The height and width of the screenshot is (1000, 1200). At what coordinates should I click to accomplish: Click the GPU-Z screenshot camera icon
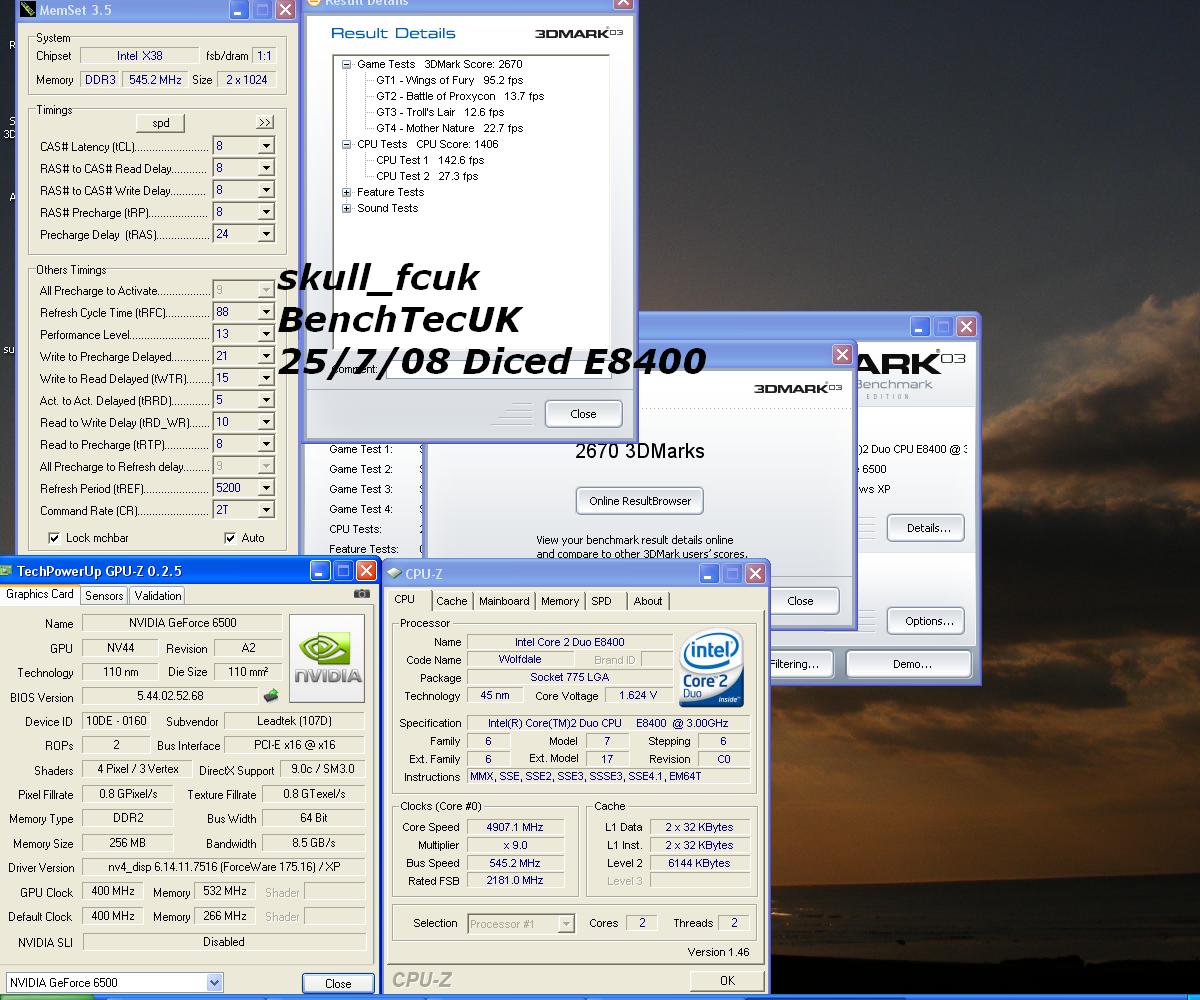point(362,594)
